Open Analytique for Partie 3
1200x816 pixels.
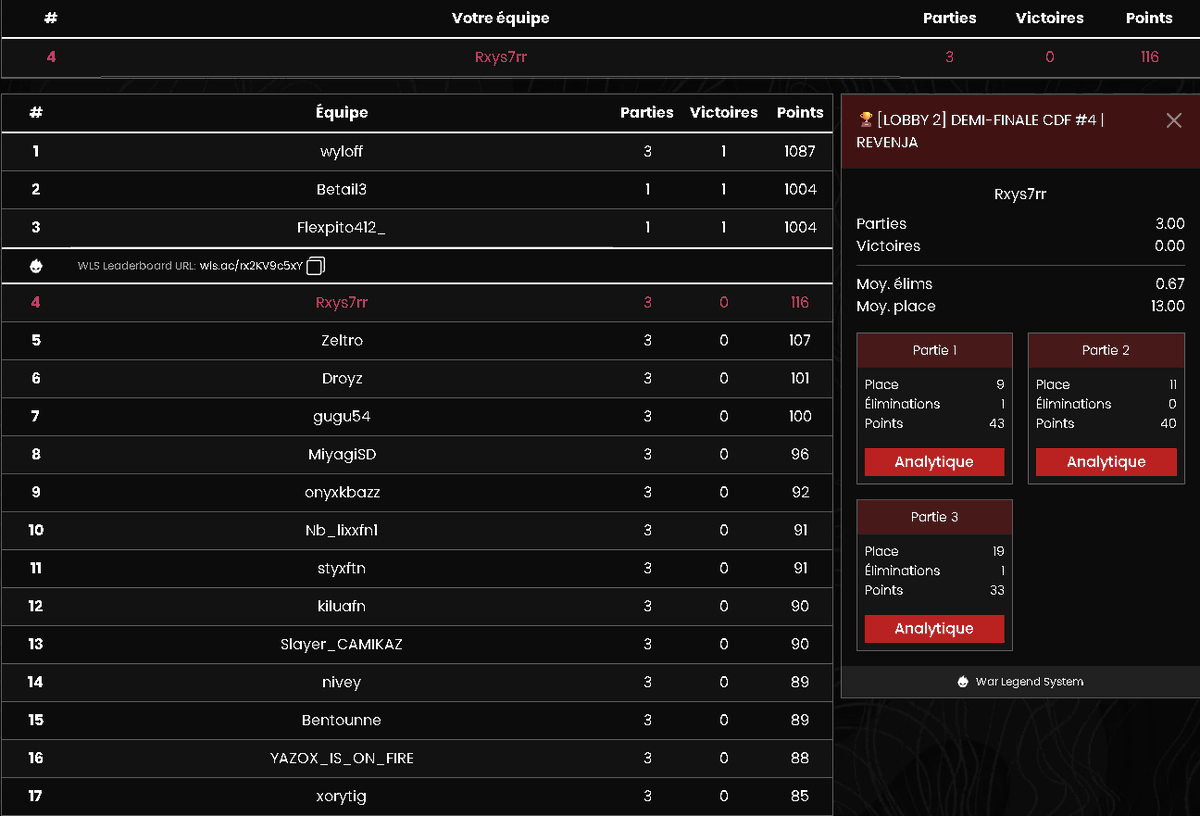(934, 629)
